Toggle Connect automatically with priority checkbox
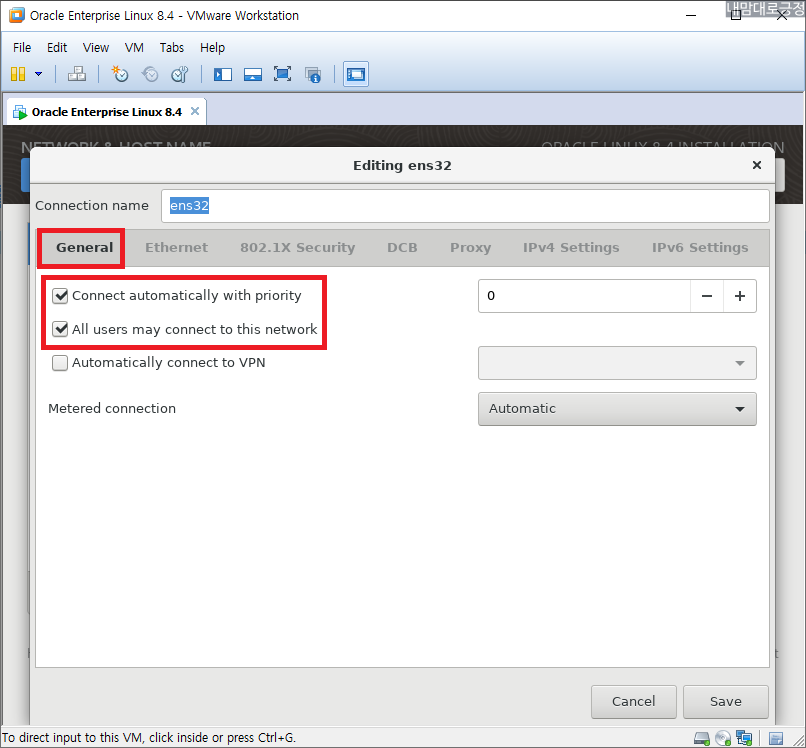 pos(60,296)
